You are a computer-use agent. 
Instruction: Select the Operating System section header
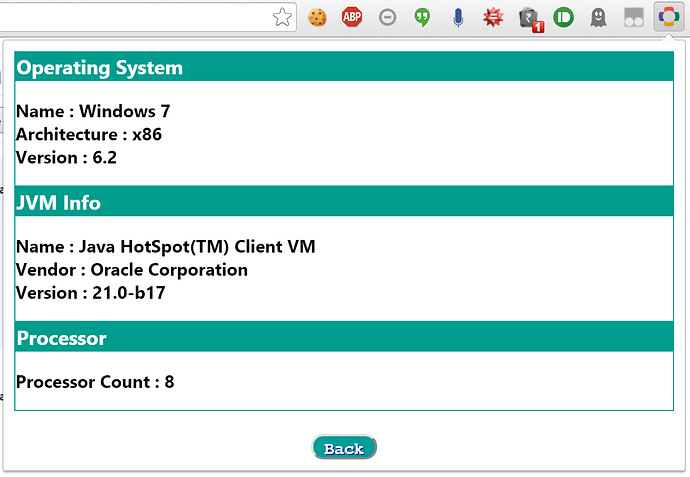point(344,67)
